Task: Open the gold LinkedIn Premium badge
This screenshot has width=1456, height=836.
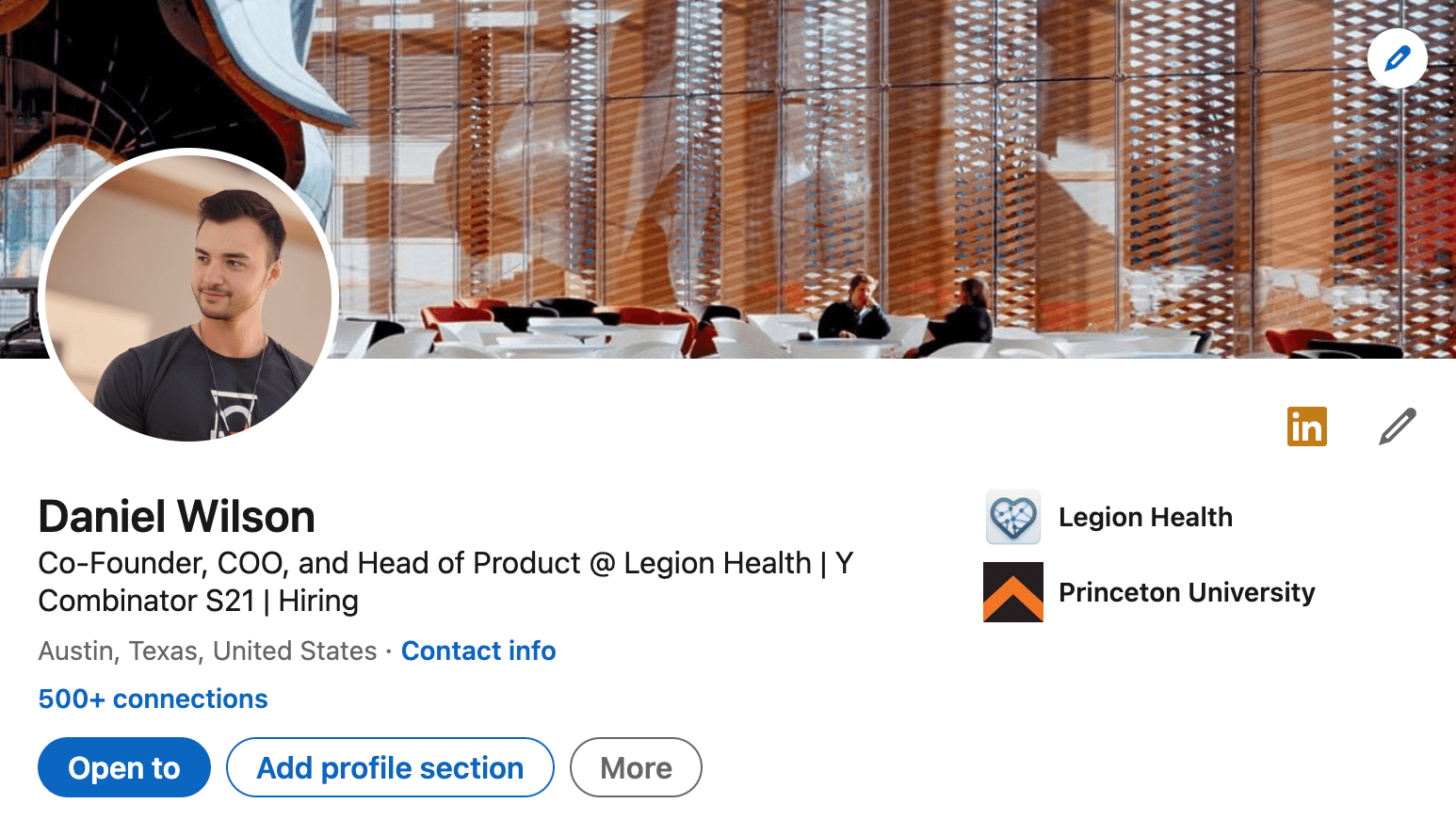Action: point(1307,426)
